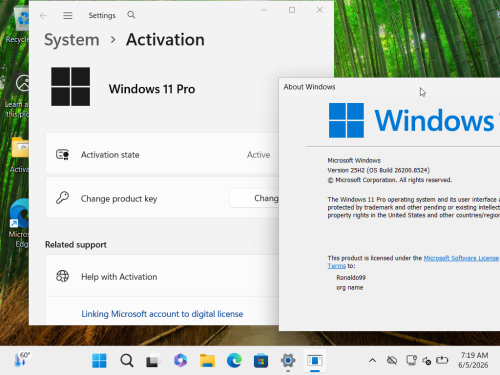Viewport: 500px width, 375px height.
Task: Click the key icon beside Change product key
Action: click(62, 198)
